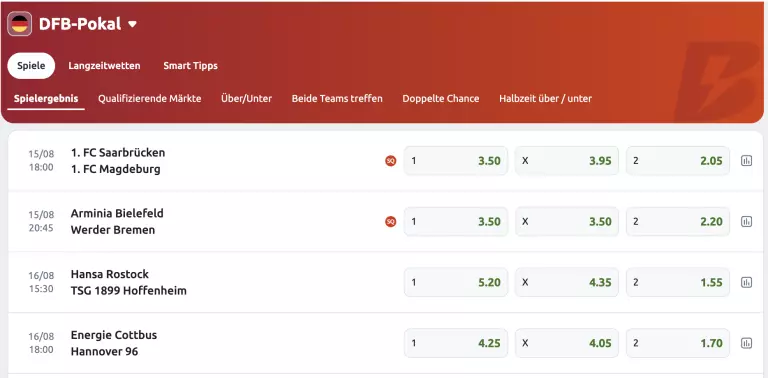Select Hoffenheim away win at 1.55
768x378 pixels.
click(678, 282)
